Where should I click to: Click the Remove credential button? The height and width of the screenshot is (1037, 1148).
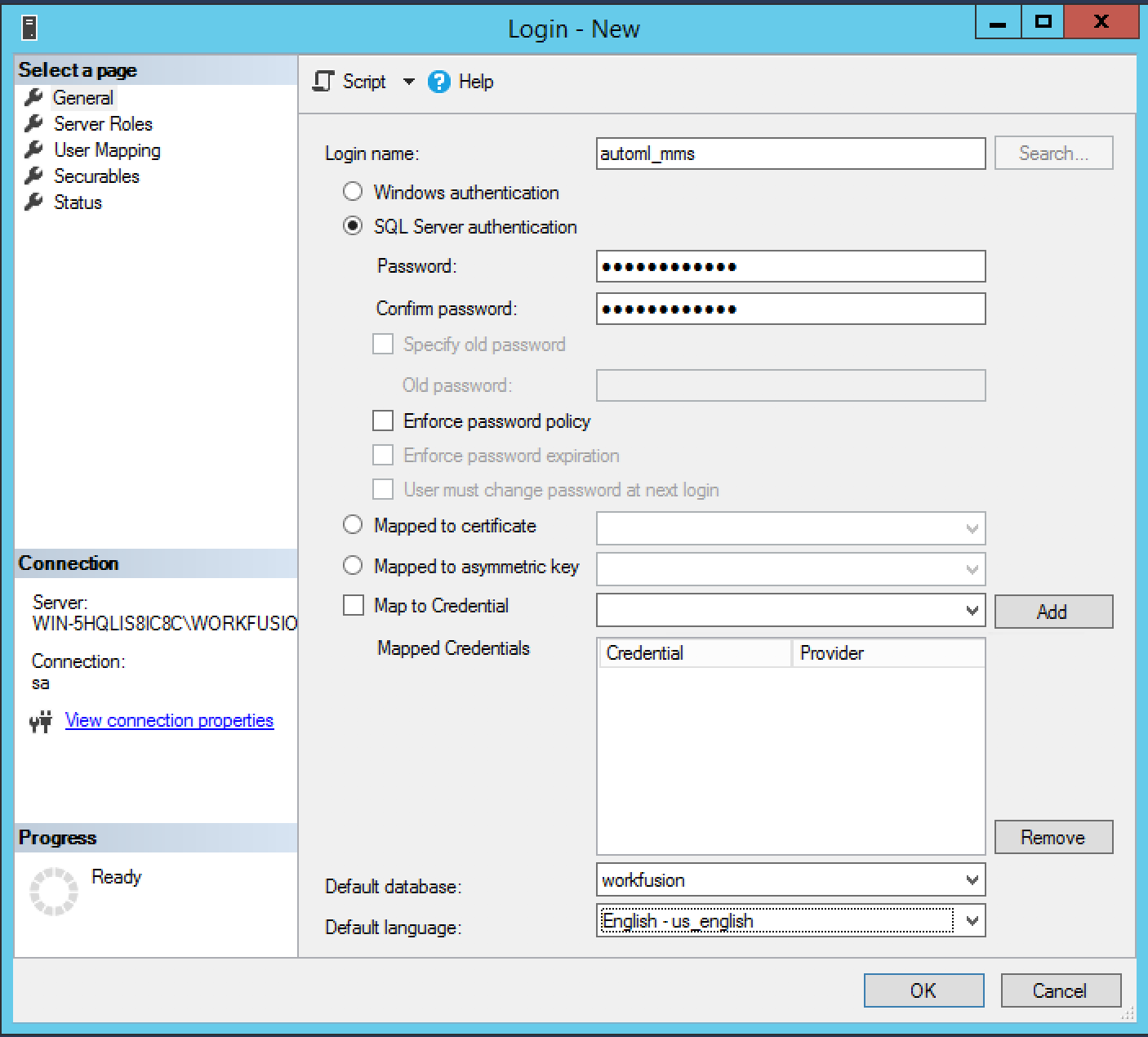(x=1053, y=837)
